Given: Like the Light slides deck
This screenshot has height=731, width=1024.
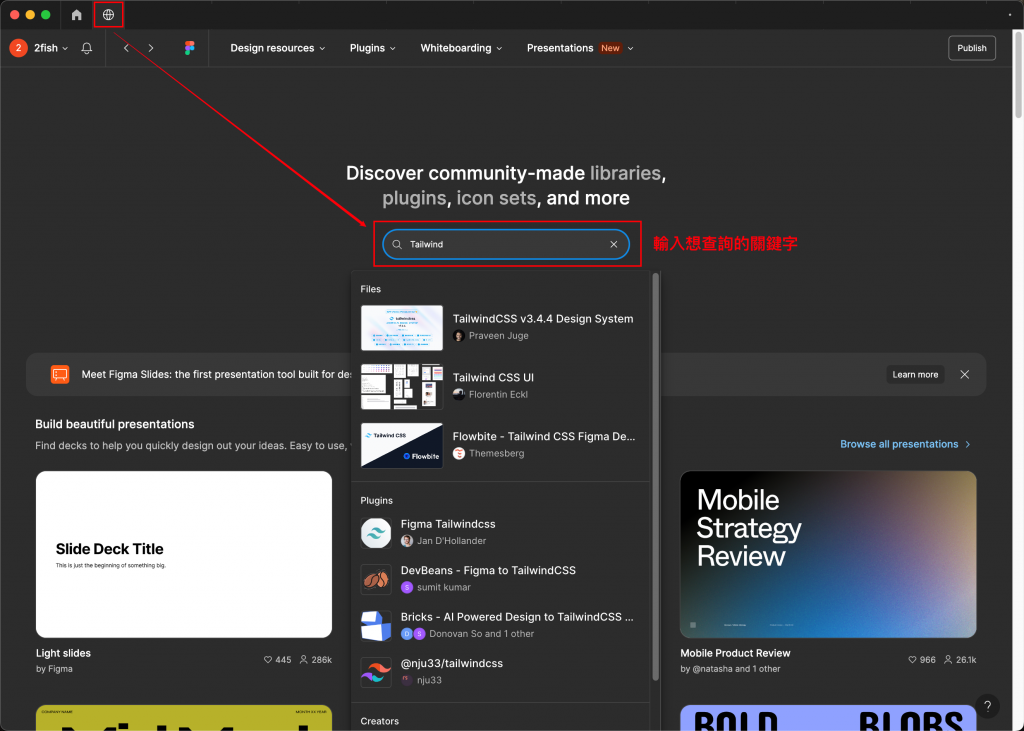Looking at the screenshot, I should 268,660.
